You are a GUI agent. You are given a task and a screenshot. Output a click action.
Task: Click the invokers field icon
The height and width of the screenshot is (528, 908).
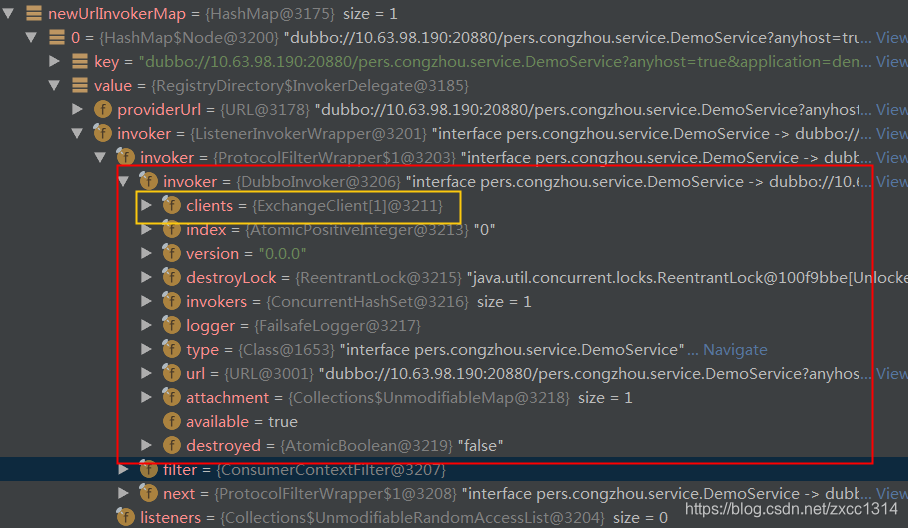(x=171, y=301)
